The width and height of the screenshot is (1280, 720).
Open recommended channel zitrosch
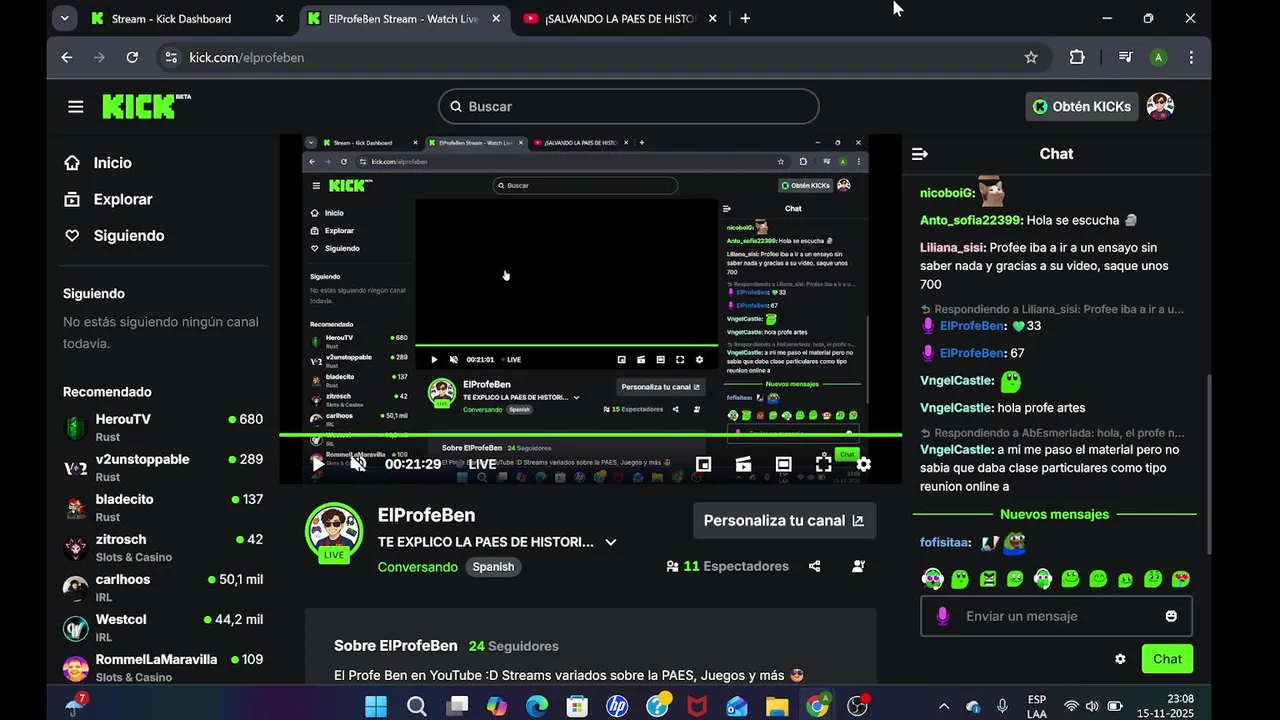[163, 547]
